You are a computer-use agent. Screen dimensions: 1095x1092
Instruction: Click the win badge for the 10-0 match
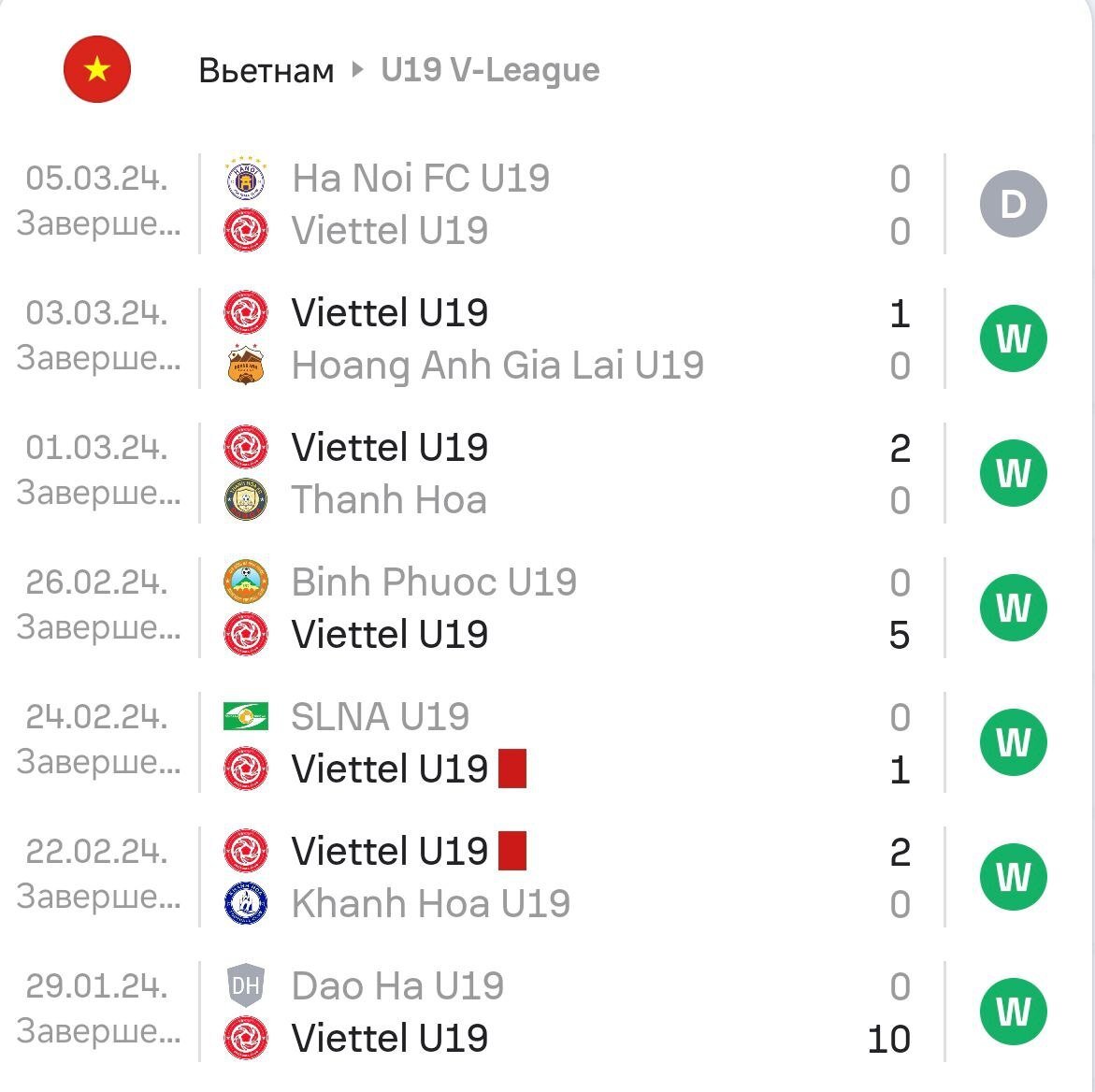1013,1012
